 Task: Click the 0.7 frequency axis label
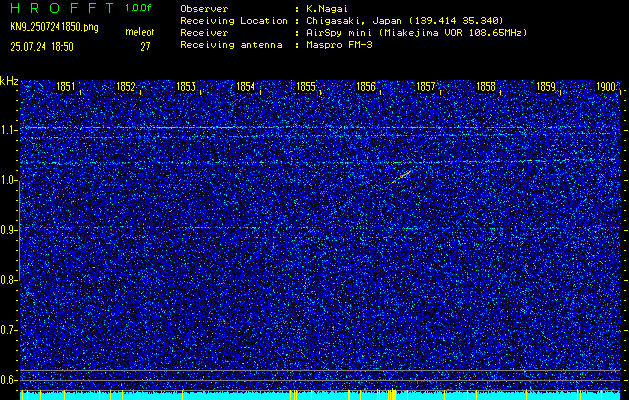point(7,330)
